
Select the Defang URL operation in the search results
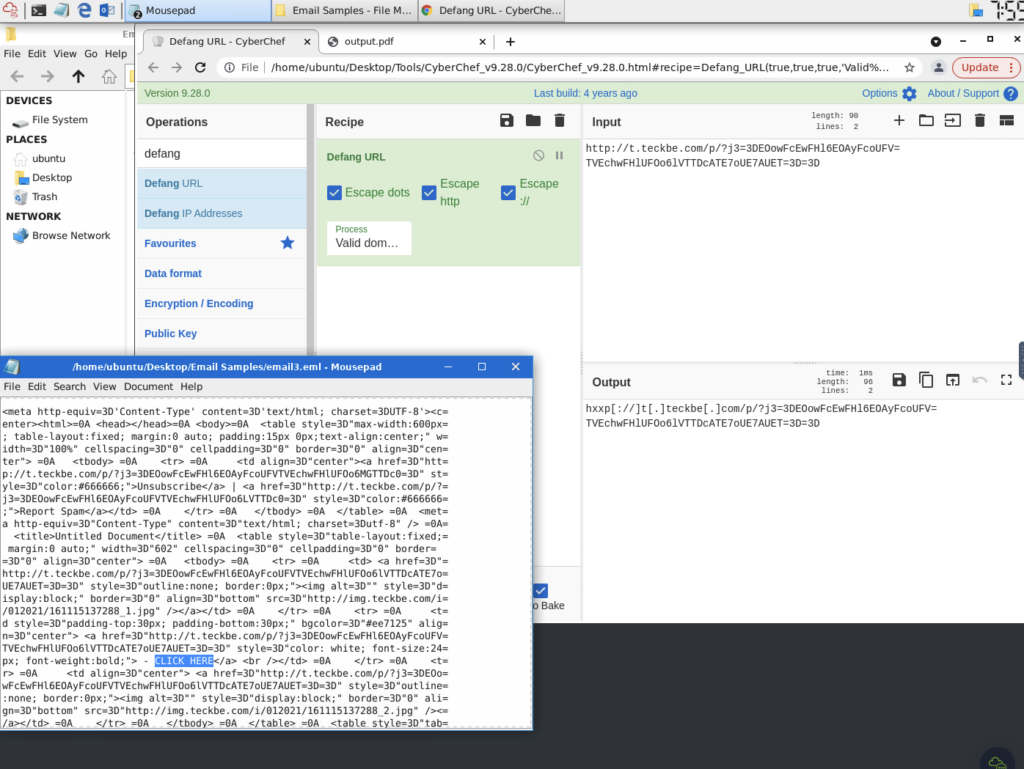(221, 183)
